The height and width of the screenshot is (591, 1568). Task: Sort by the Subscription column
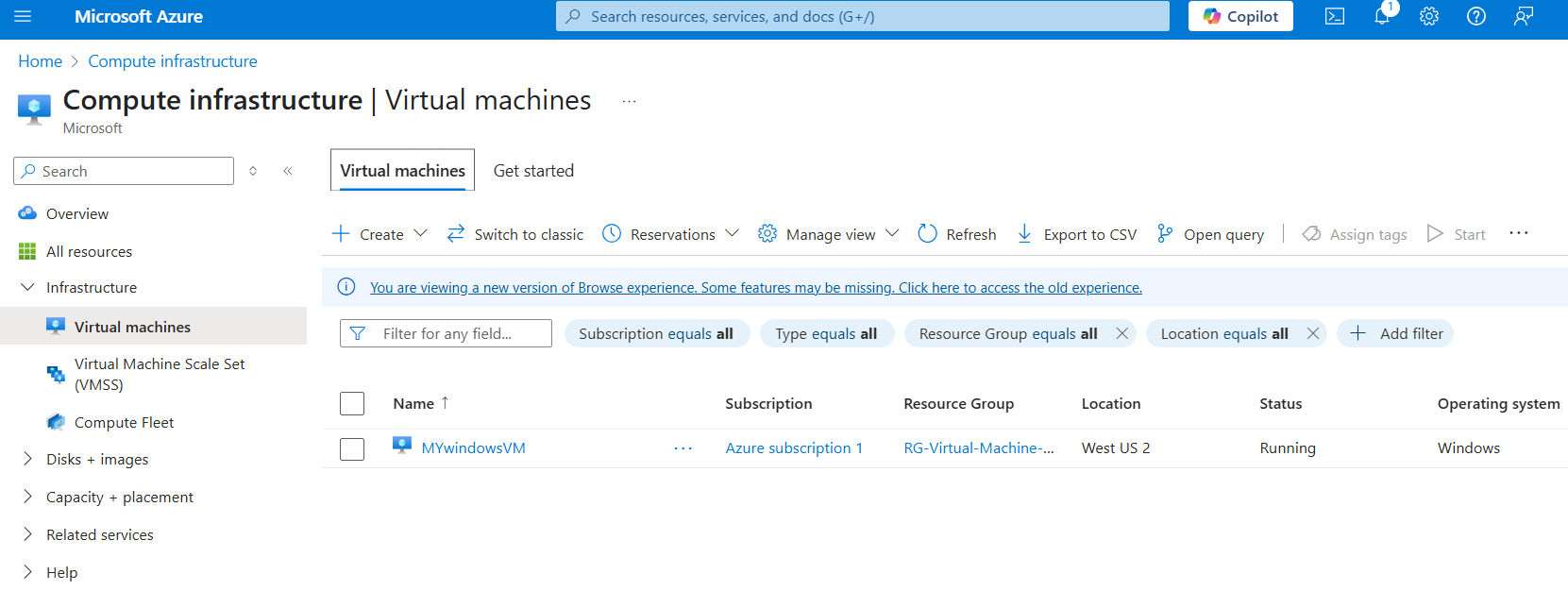(768, 403)
